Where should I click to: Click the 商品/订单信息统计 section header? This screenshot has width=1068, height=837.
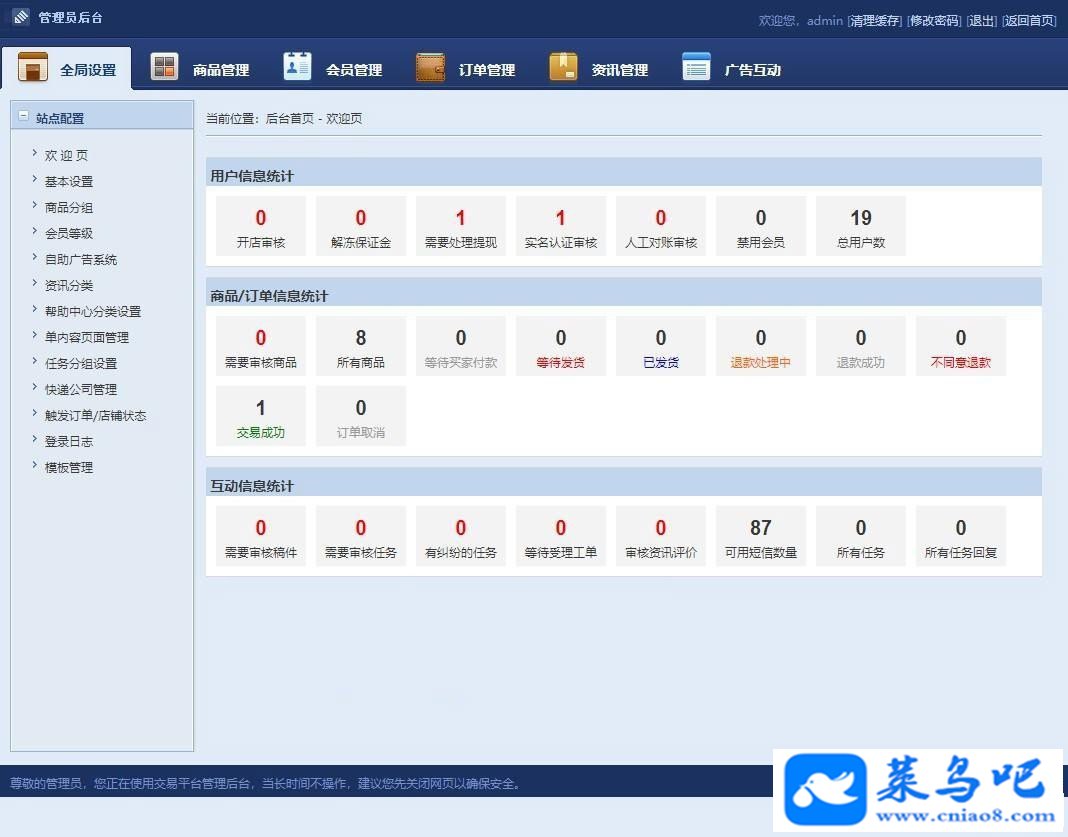point(624,293)
